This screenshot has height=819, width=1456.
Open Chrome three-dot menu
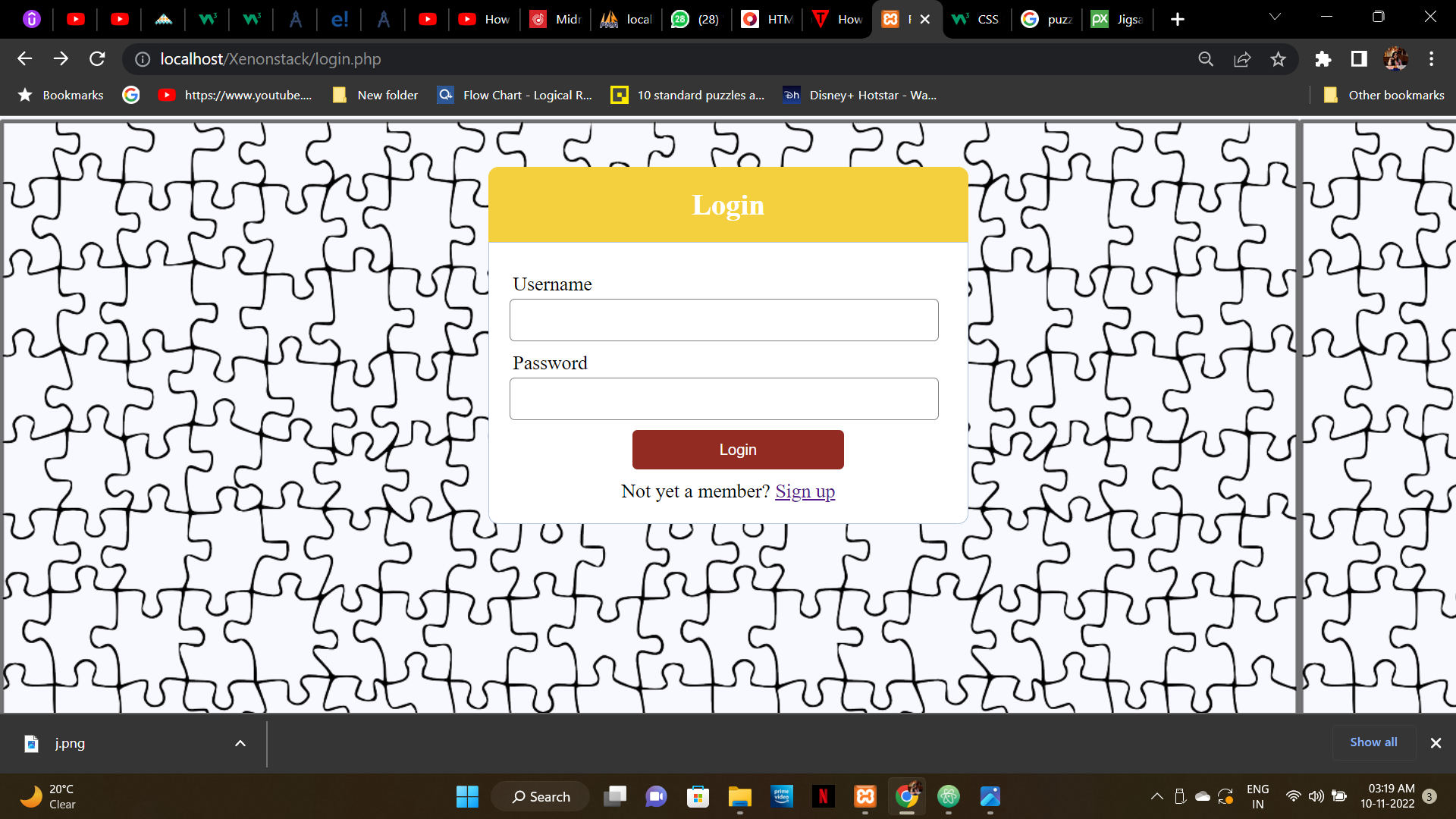point(1431,59)
